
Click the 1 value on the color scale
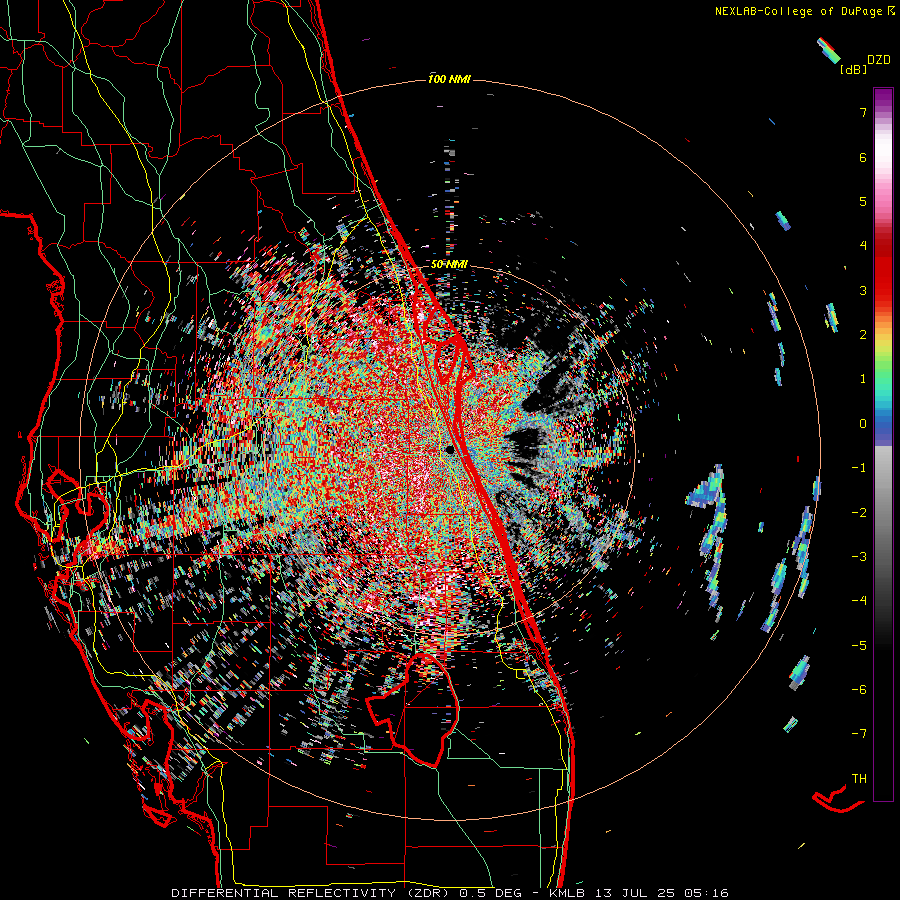(863, 379)
